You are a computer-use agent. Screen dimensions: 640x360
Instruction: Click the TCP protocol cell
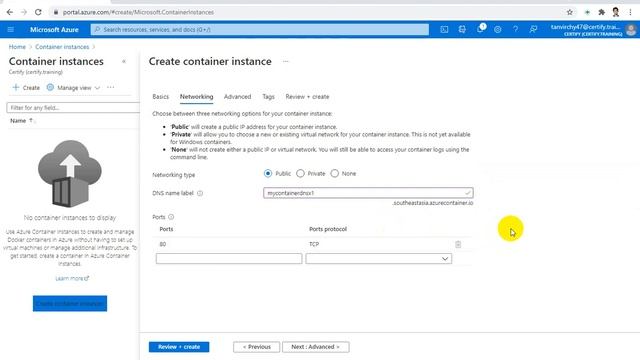314,244
